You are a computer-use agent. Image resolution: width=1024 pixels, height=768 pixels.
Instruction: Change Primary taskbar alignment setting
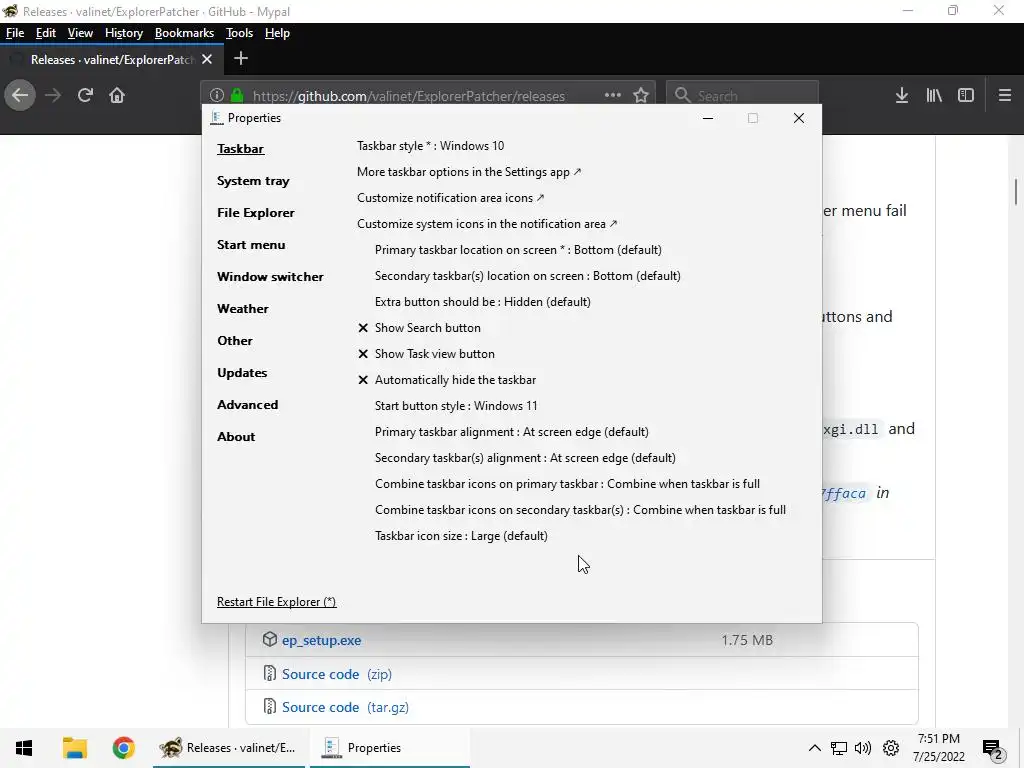[x=511, y=432]
